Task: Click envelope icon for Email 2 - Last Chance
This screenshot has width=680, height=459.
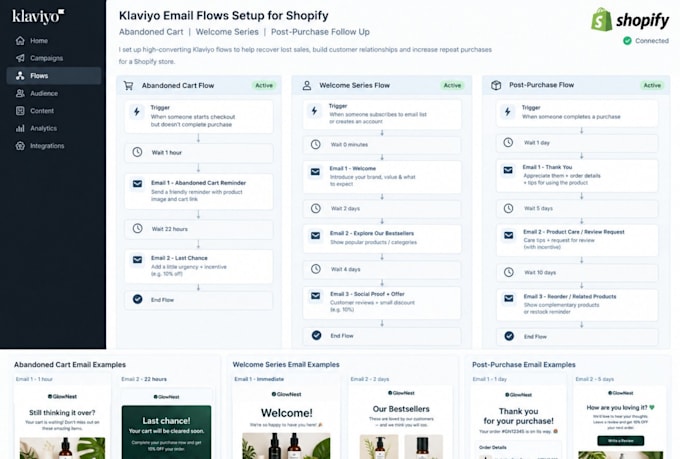Action: coord(137,259)
